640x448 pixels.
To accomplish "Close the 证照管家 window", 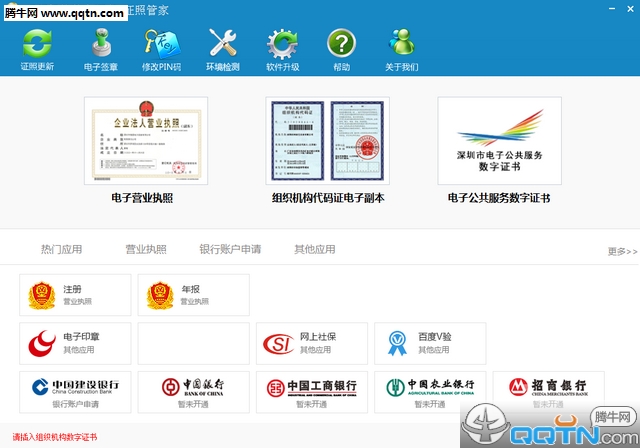I will 631,9.
